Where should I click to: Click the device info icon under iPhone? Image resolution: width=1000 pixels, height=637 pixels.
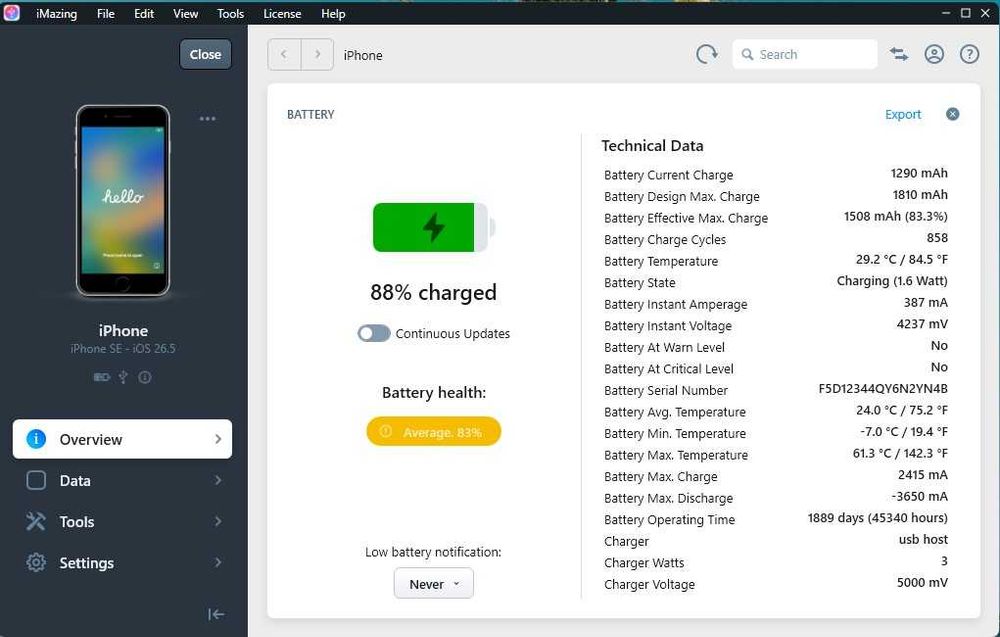(145, 377)
